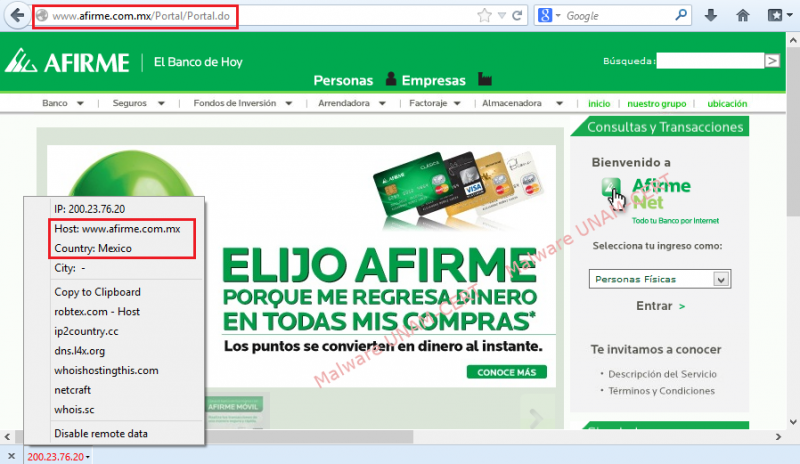Screen dimensions: 800x464
Task: Expand the Seguros menu
Action: (x=139, y=103)
